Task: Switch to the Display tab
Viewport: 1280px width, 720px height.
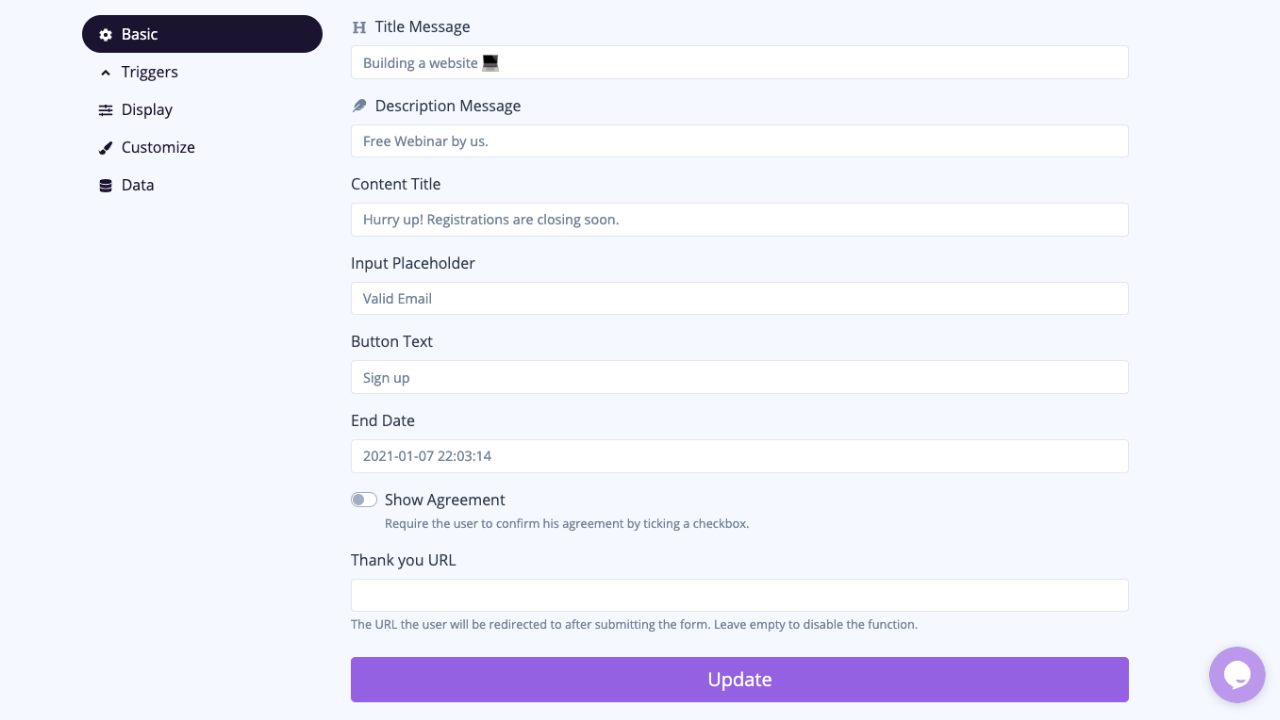Action: (147, 110)
